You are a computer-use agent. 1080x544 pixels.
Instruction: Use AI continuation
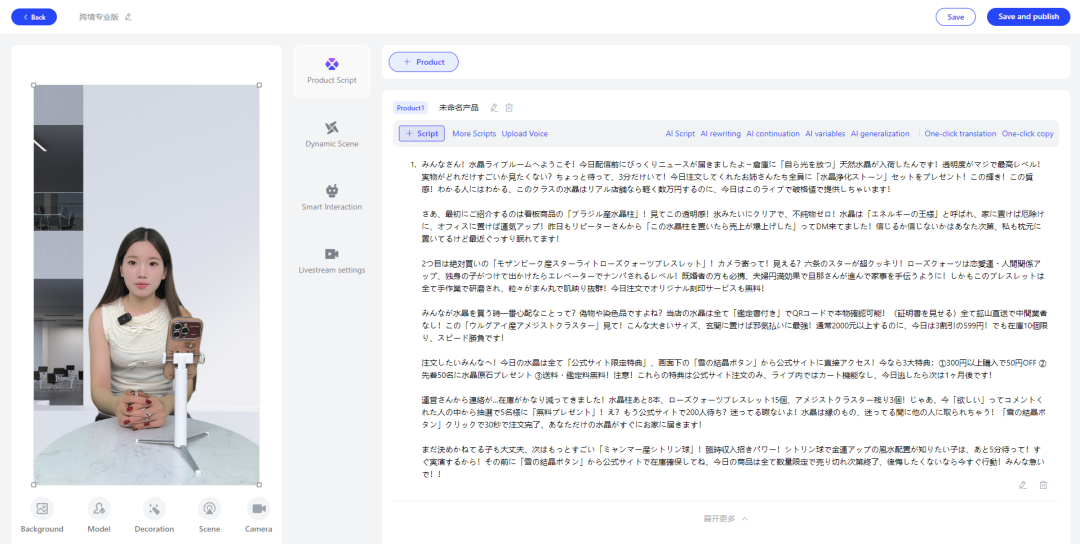click(x=773, y=134)
